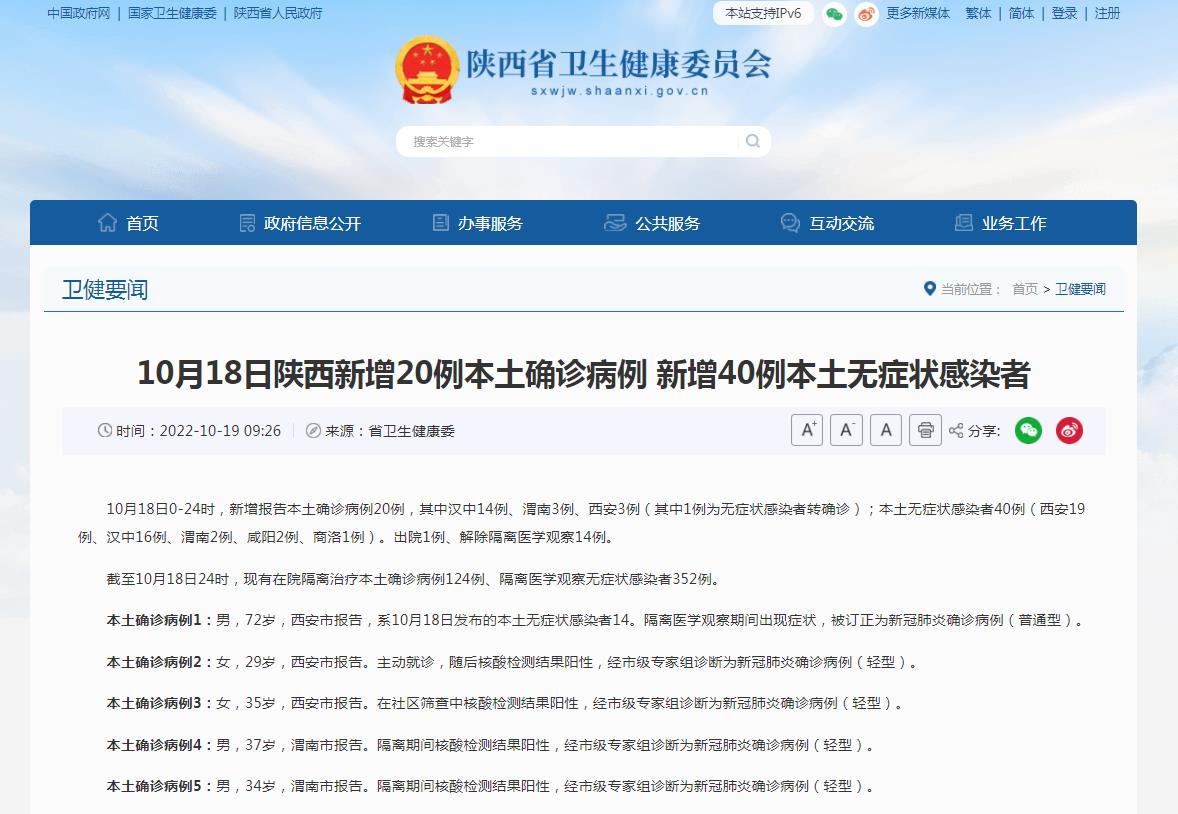The width and height of the screenshot is (1178, 814).
Task: Share article via green WeChat icon
Action: 1028,430
